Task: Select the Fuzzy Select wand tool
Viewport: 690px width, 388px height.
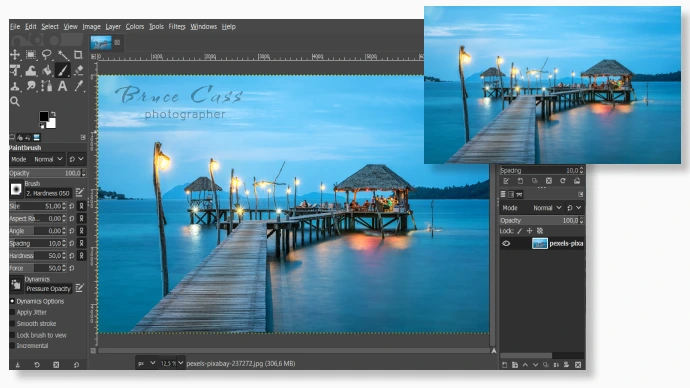Action: point(62,55)
